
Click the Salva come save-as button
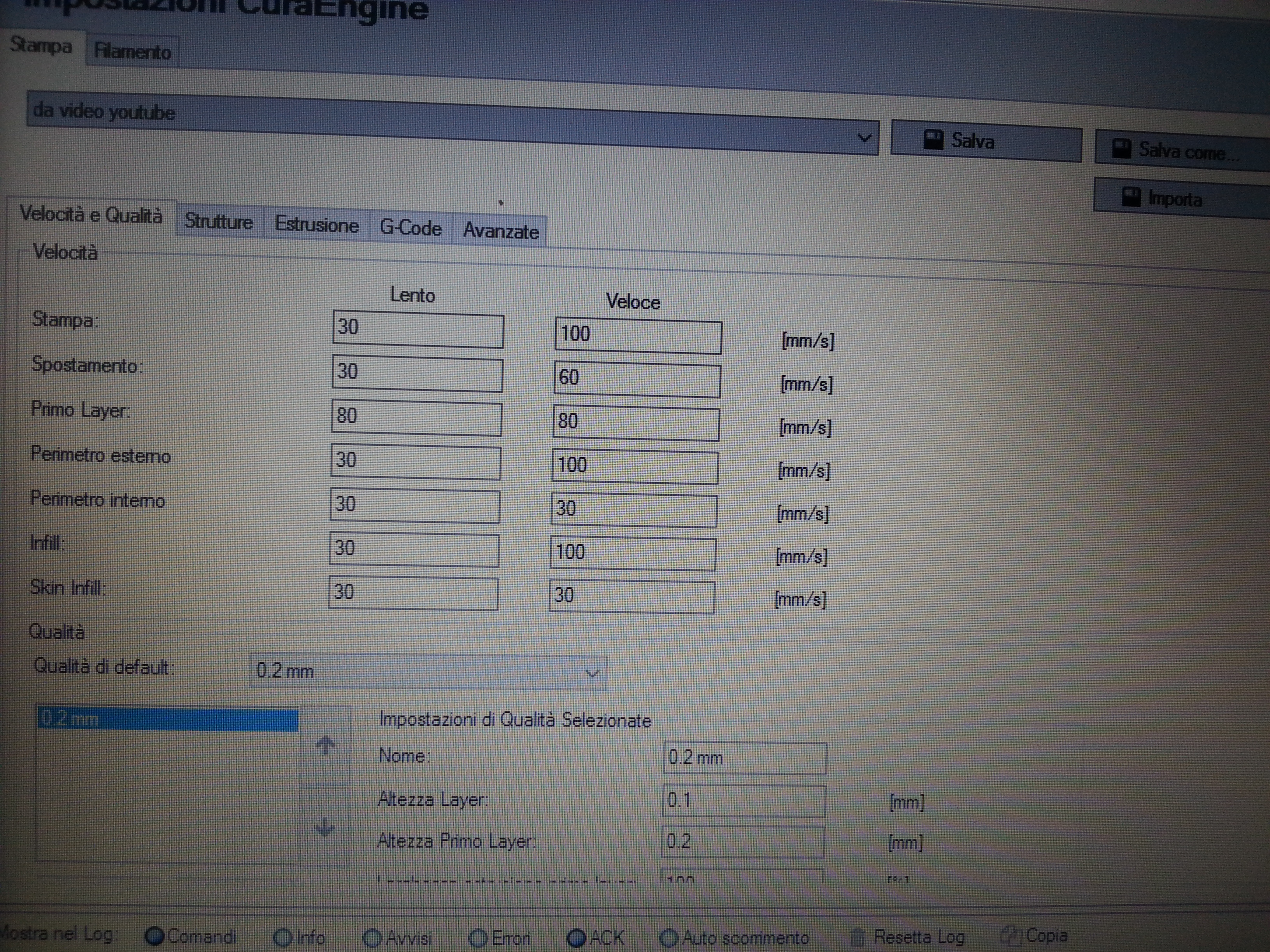click(x=1182, y=150)
